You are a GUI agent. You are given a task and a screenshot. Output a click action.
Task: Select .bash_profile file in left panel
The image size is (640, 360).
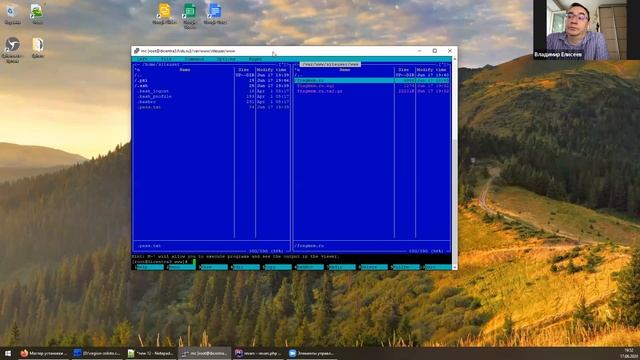(x=212, y=96)
